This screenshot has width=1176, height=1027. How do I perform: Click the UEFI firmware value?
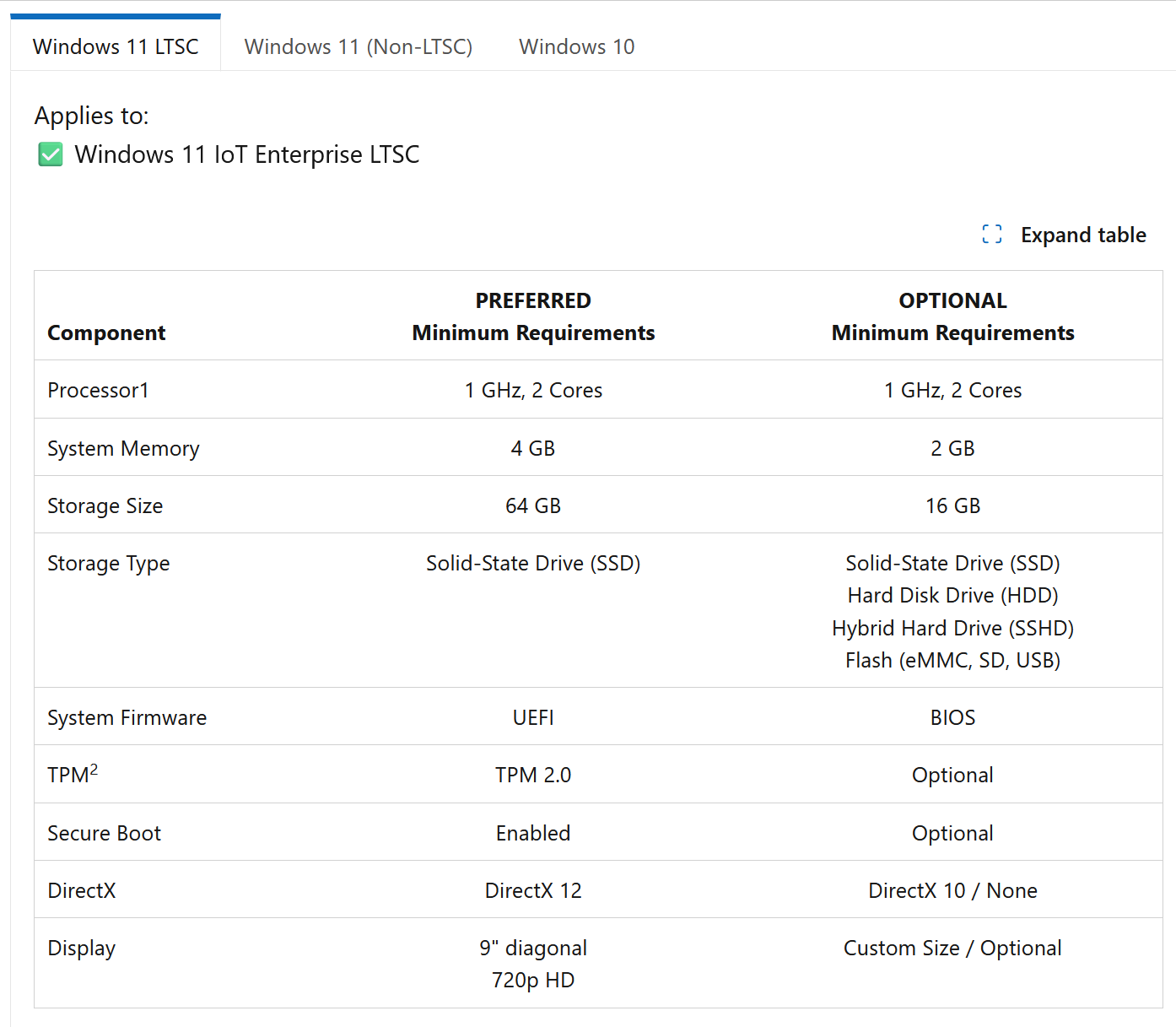tap(533, 717)
